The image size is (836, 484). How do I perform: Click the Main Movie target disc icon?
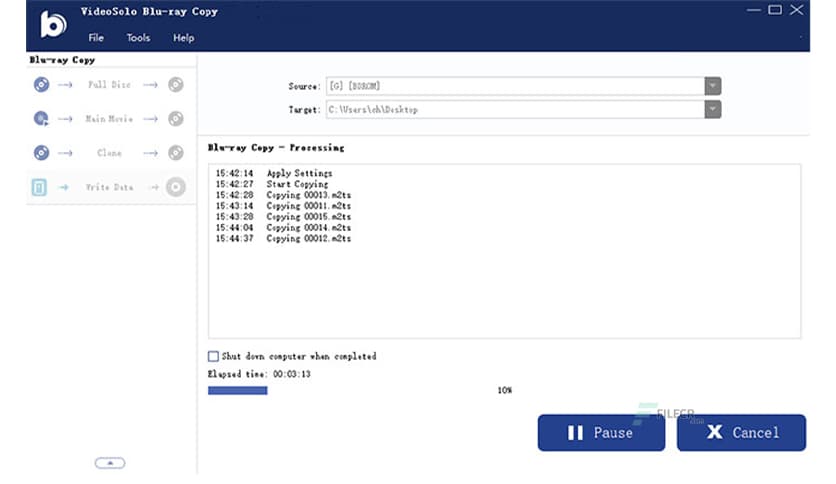175,118
